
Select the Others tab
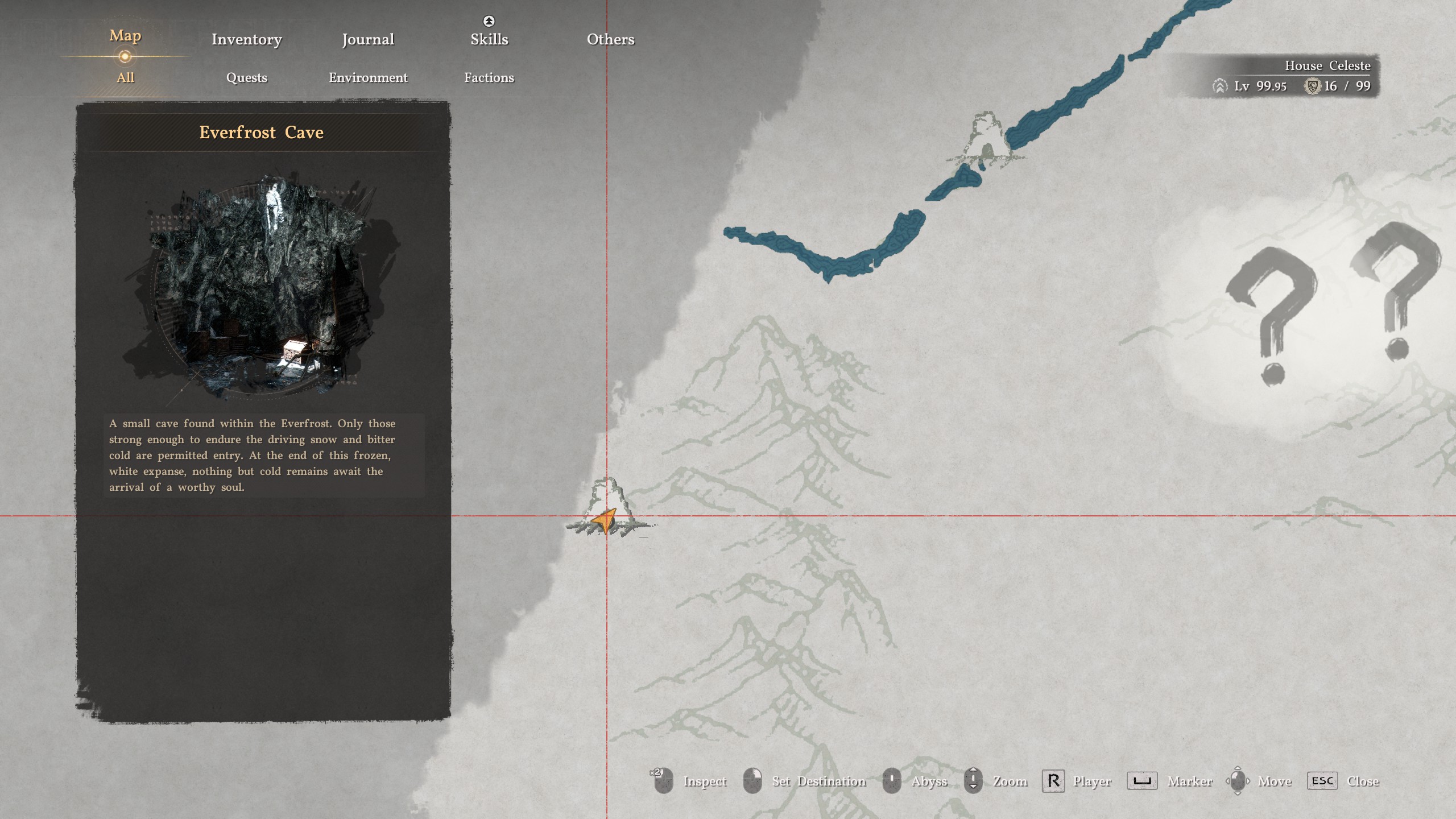pos(610,39)
